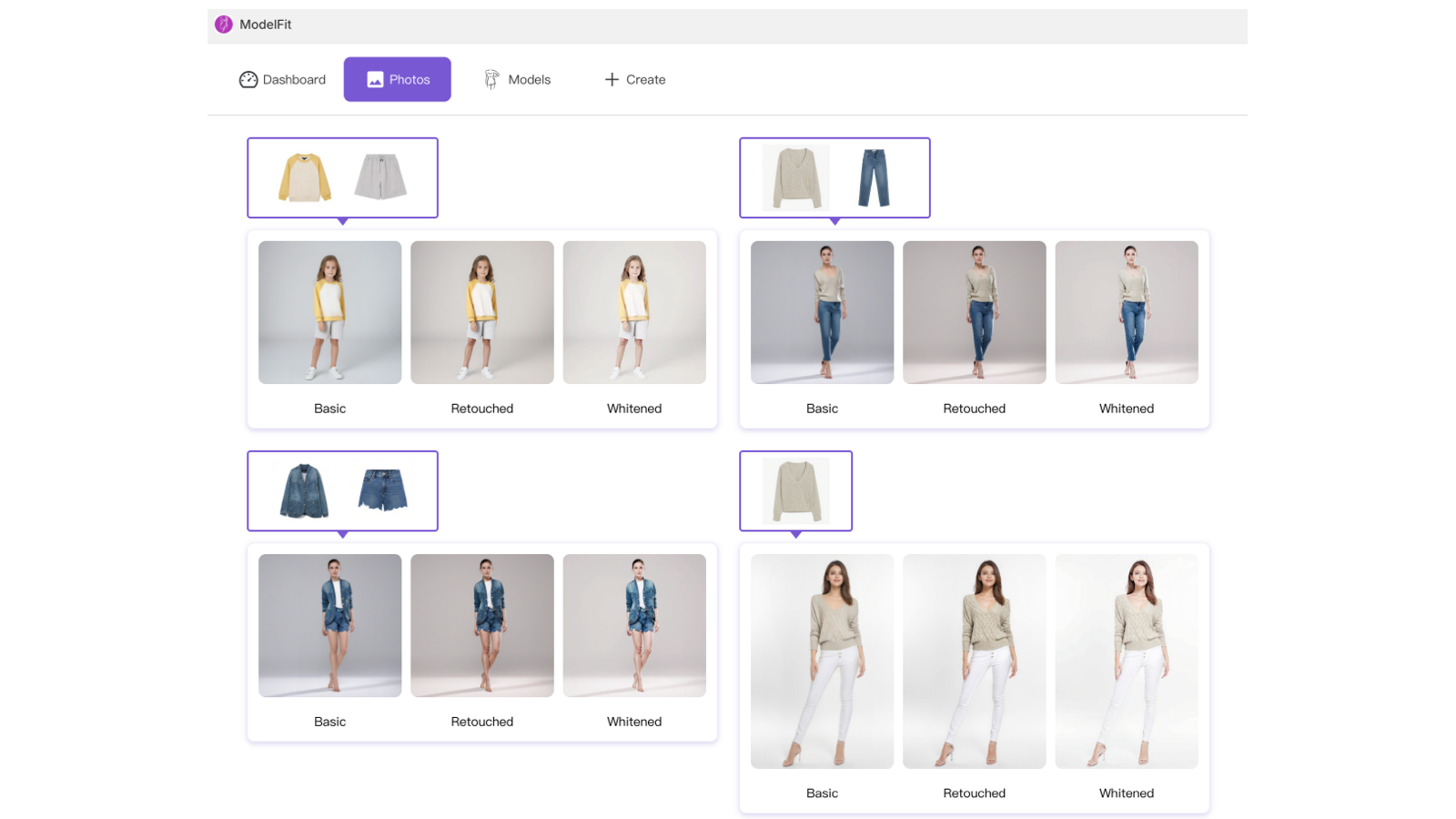
Task: Select the yellow raglan sweatshirt garment icon
Action: [x=305, y=177]
